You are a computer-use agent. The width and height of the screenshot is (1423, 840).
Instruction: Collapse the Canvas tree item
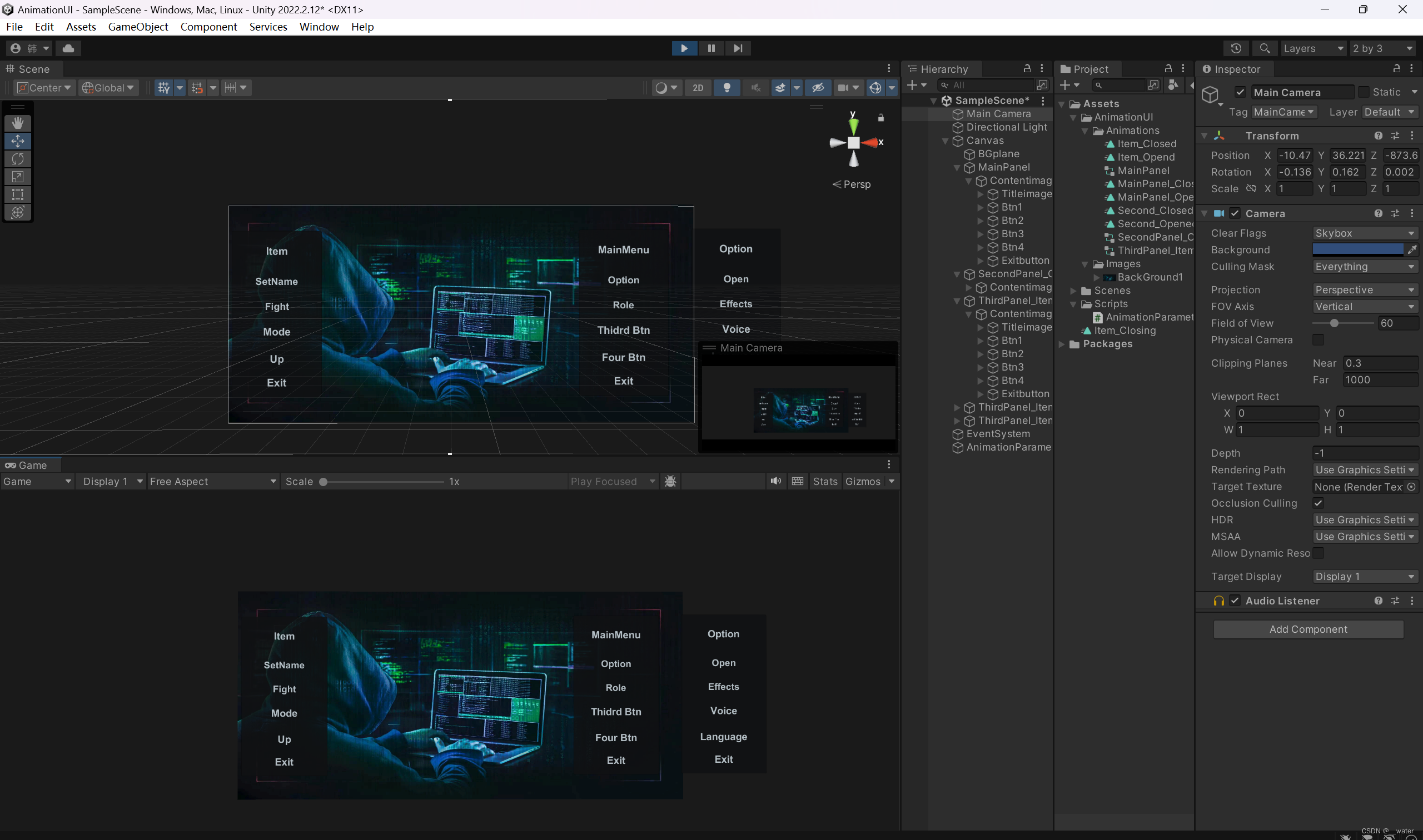[x=945, y=141]
